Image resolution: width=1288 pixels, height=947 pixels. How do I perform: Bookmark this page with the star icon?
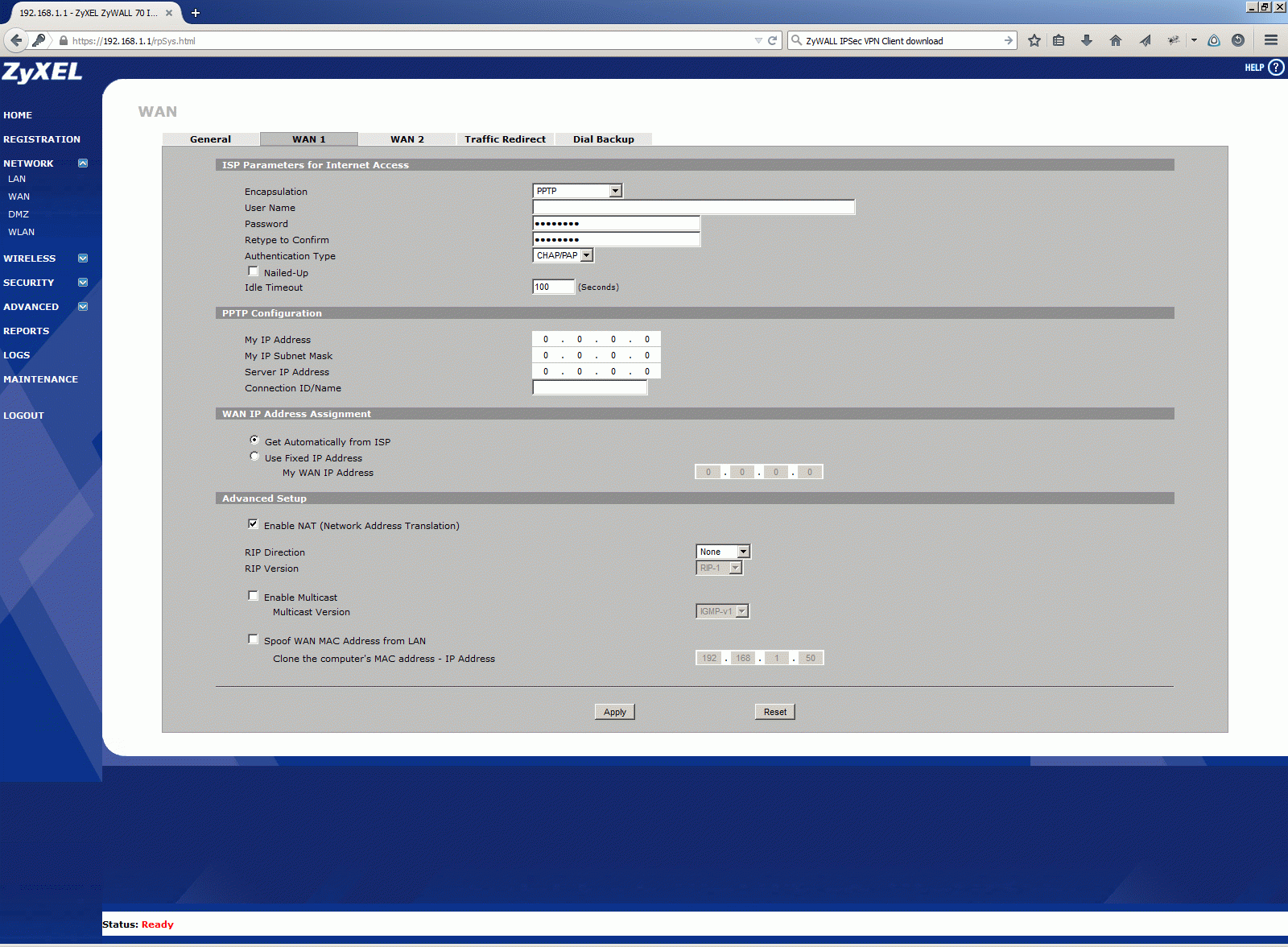[1034, 40]
